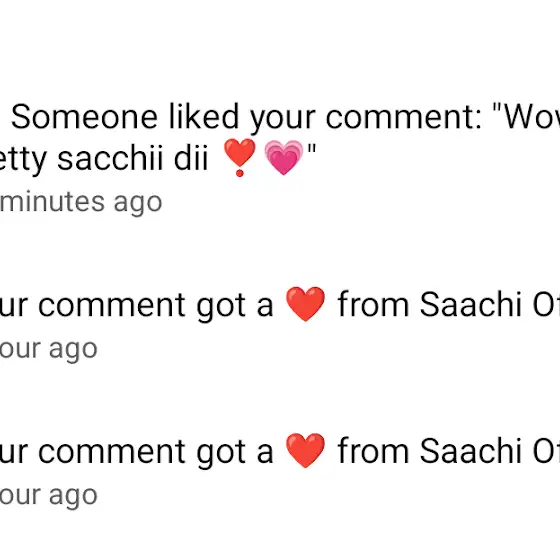Click the quoted "Wow" comment text
Image resolution: width=560 pixels, height=560 pixels.
coord(526,117)
